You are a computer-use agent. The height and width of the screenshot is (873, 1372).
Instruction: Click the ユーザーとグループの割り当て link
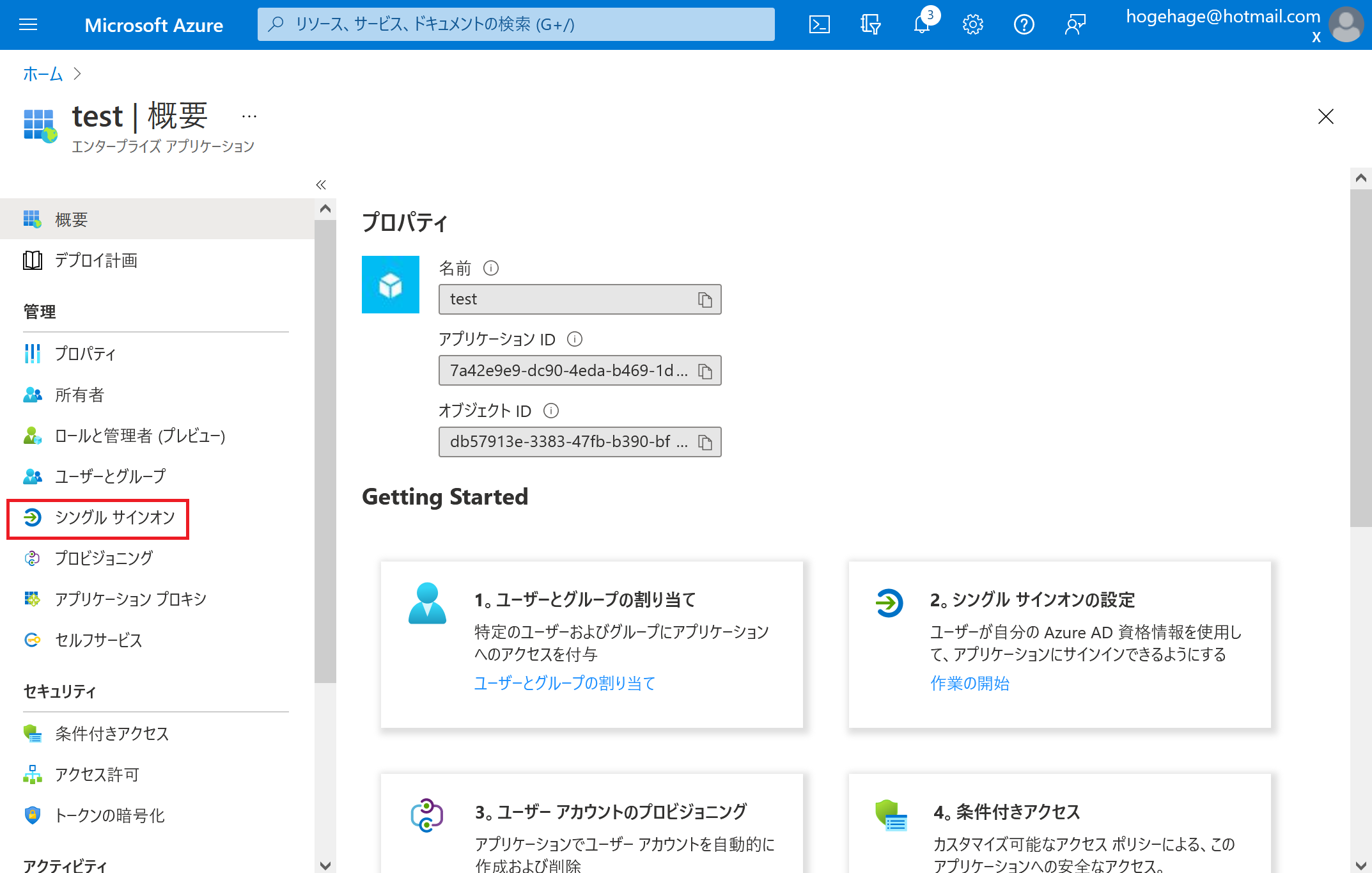coord(565,683)
